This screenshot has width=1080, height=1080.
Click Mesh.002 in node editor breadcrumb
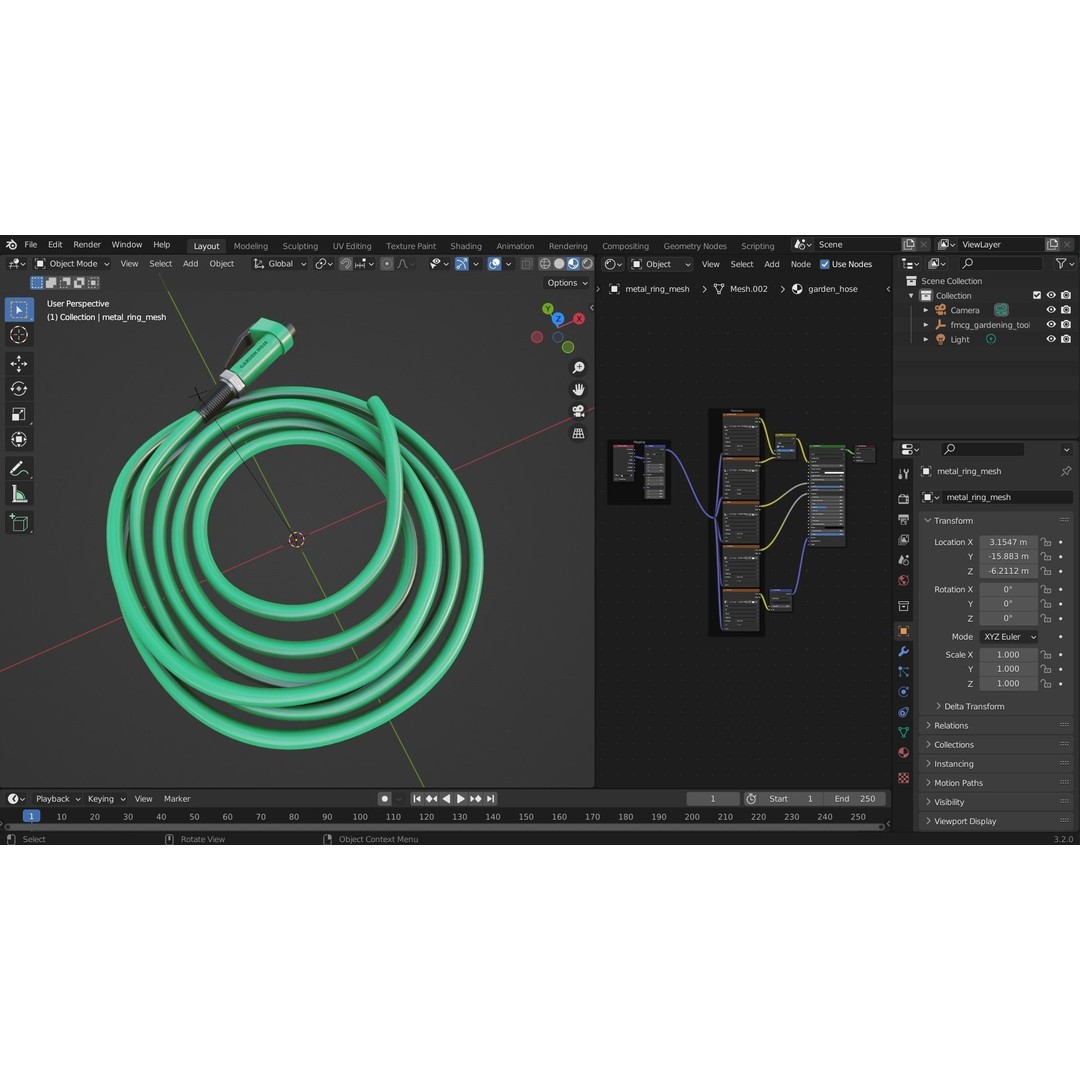click(x=748, y=289)
